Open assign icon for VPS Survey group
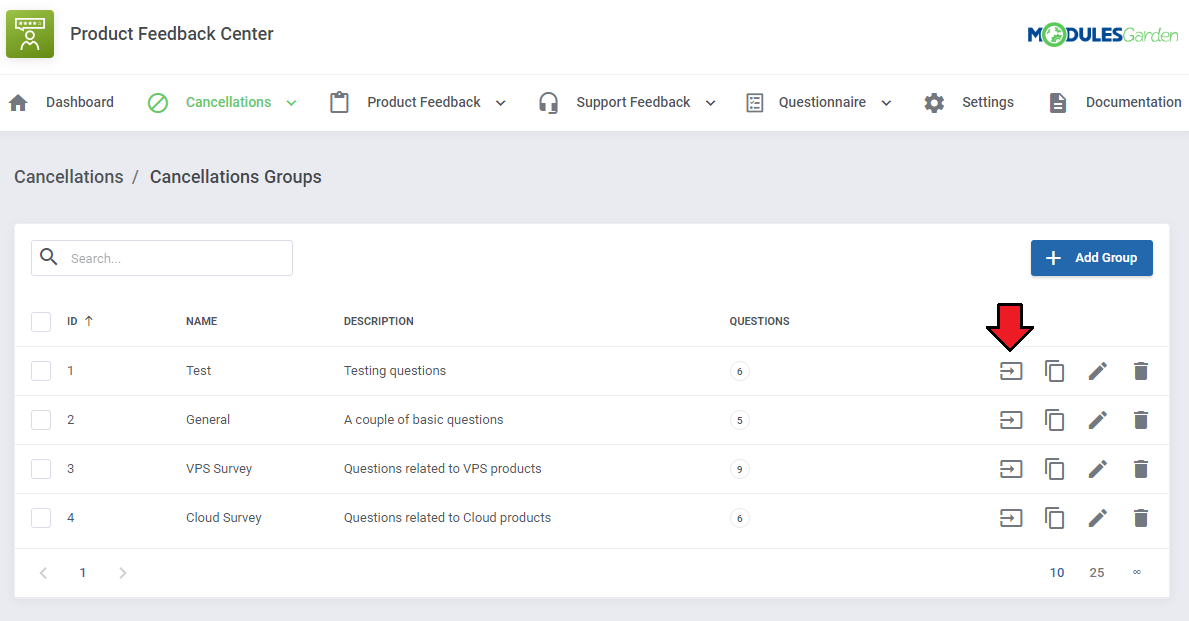 tap(1011, 469)
